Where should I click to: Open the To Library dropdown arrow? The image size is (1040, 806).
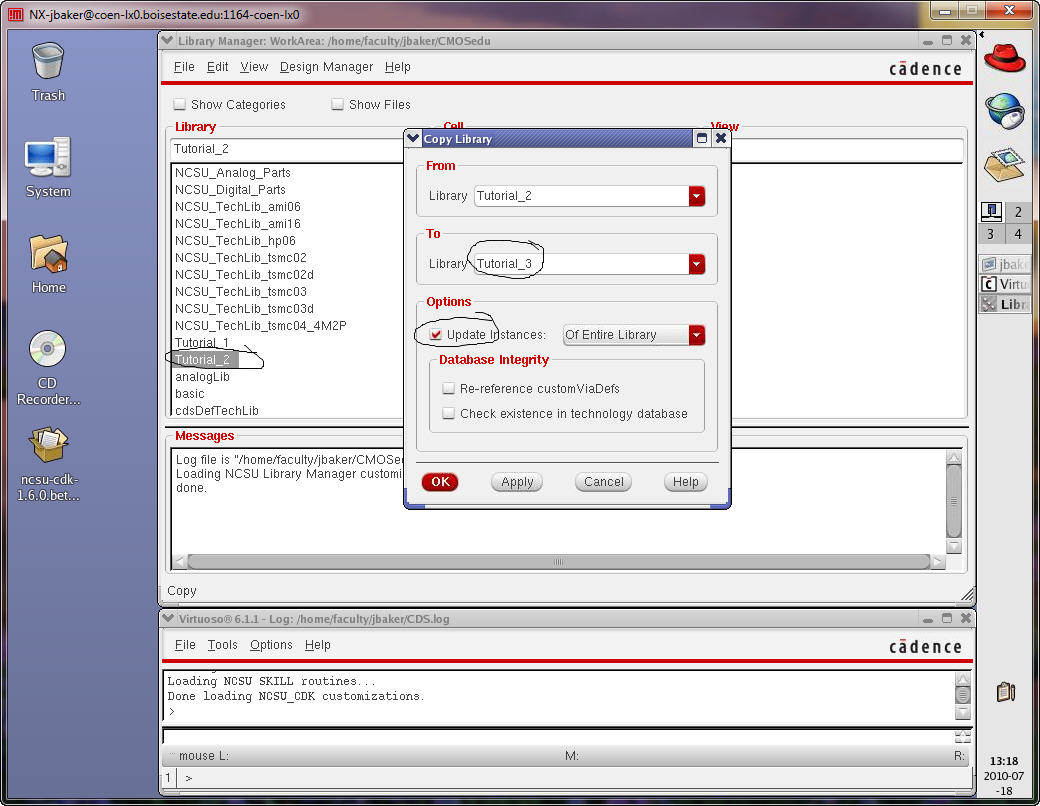(x=696, y=263)
